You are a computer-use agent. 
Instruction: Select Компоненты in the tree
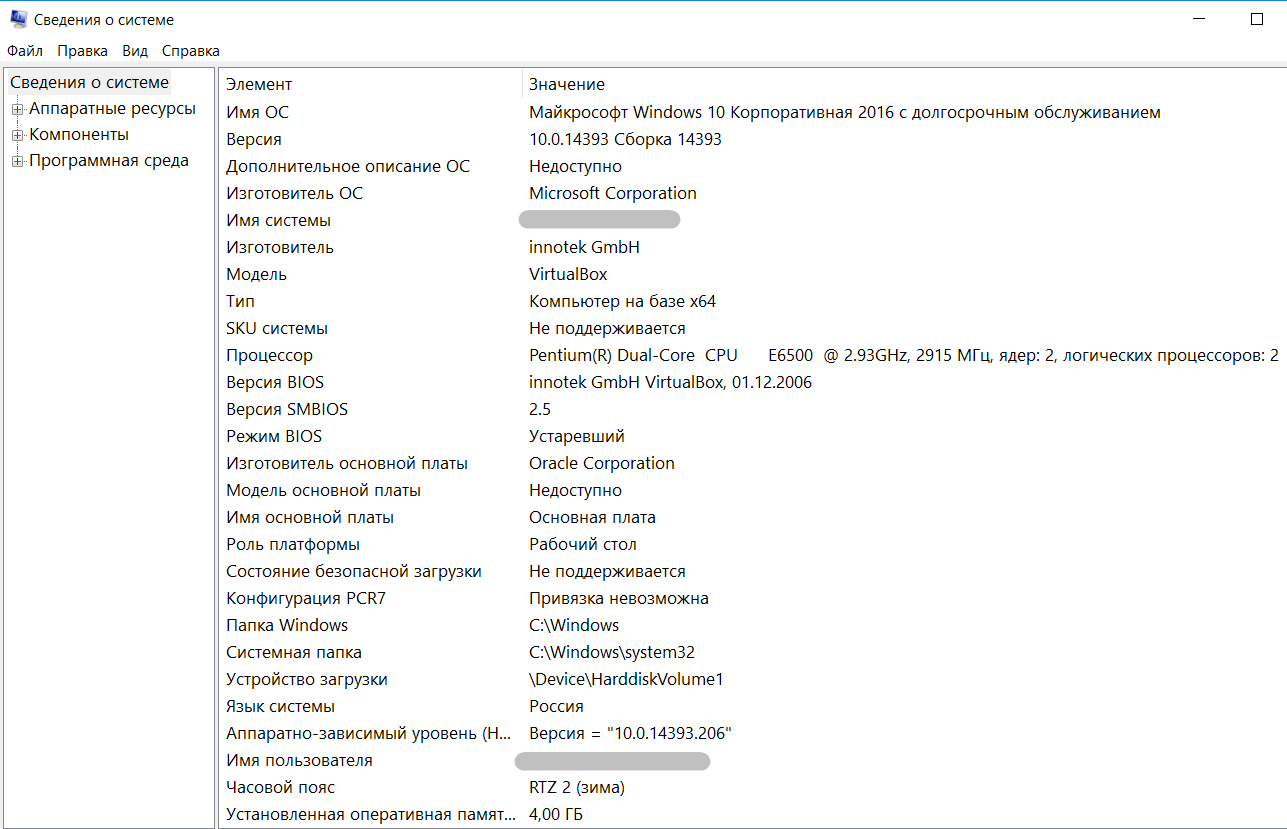point(79,135)
